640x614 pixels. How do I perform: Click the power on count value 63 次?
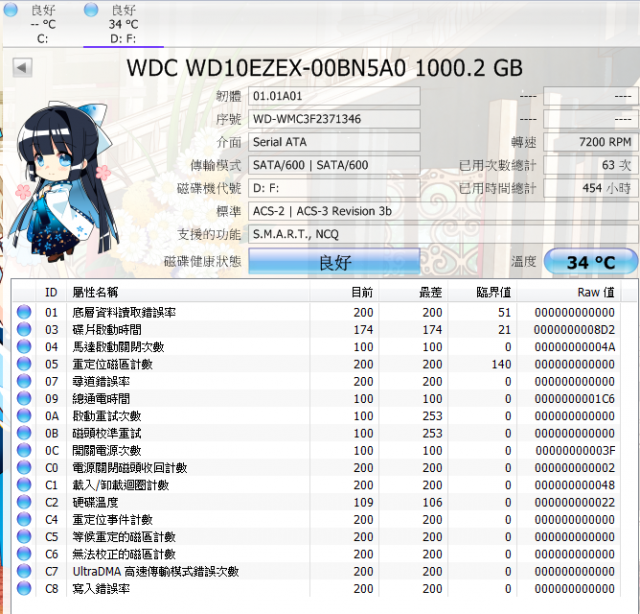(x=591, y=165)
